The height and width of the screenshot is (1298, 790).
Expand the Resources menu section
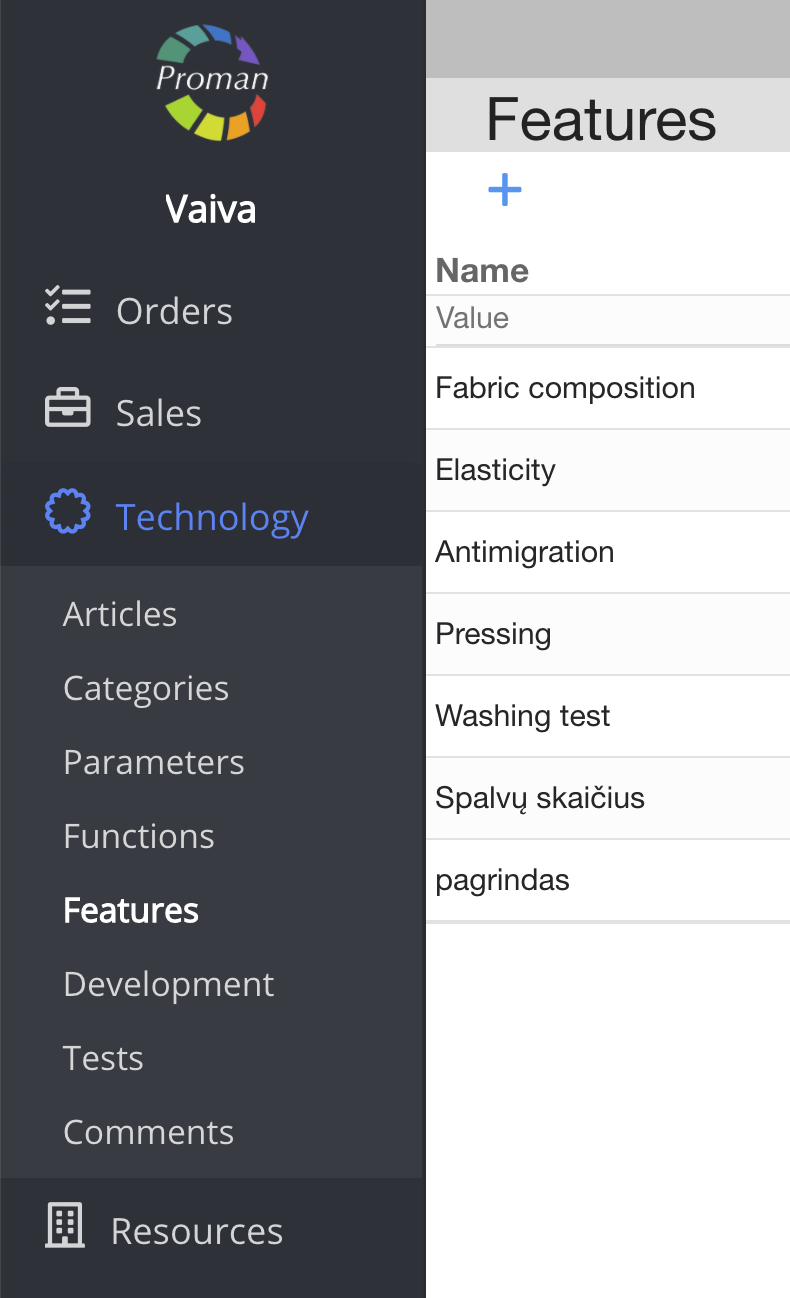[x=197, y=1231]
